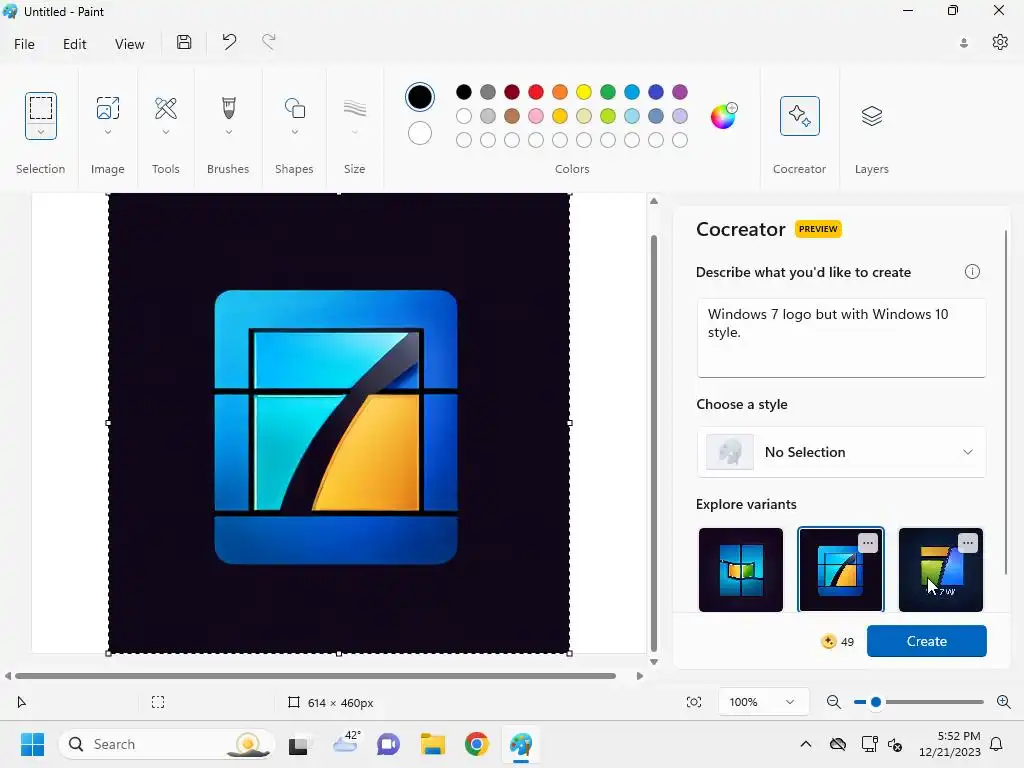Pick the yellow color swatch
1024x768 pixels.
click(584, 92)
